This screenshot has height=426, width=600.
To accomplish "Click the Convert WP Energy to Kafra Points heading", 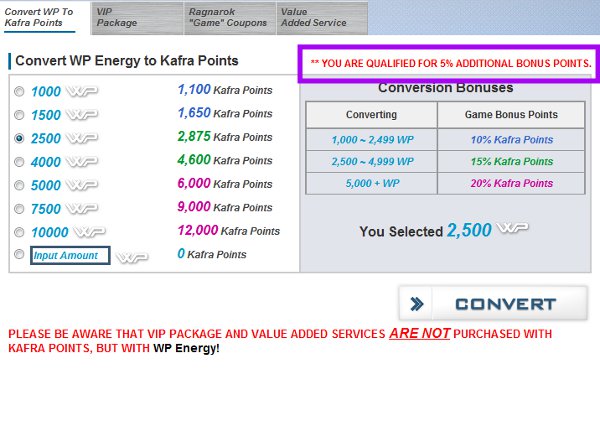I will click(x=127, y=60).
